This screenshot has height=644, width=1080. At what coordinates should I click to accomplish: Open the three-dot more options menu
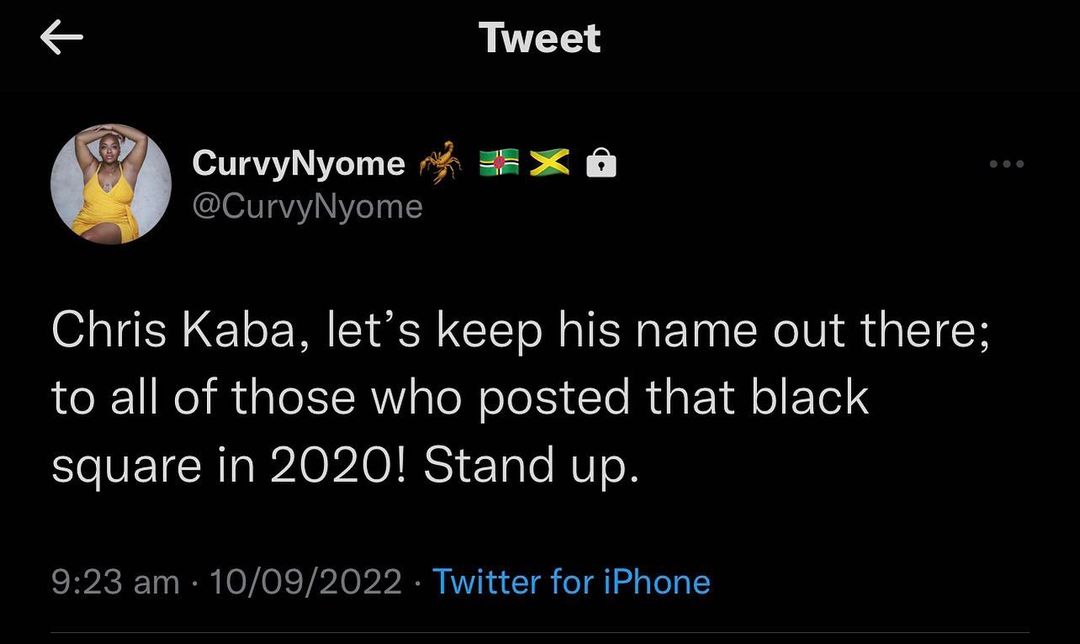pyautogui.click(x=1005, y=164)
